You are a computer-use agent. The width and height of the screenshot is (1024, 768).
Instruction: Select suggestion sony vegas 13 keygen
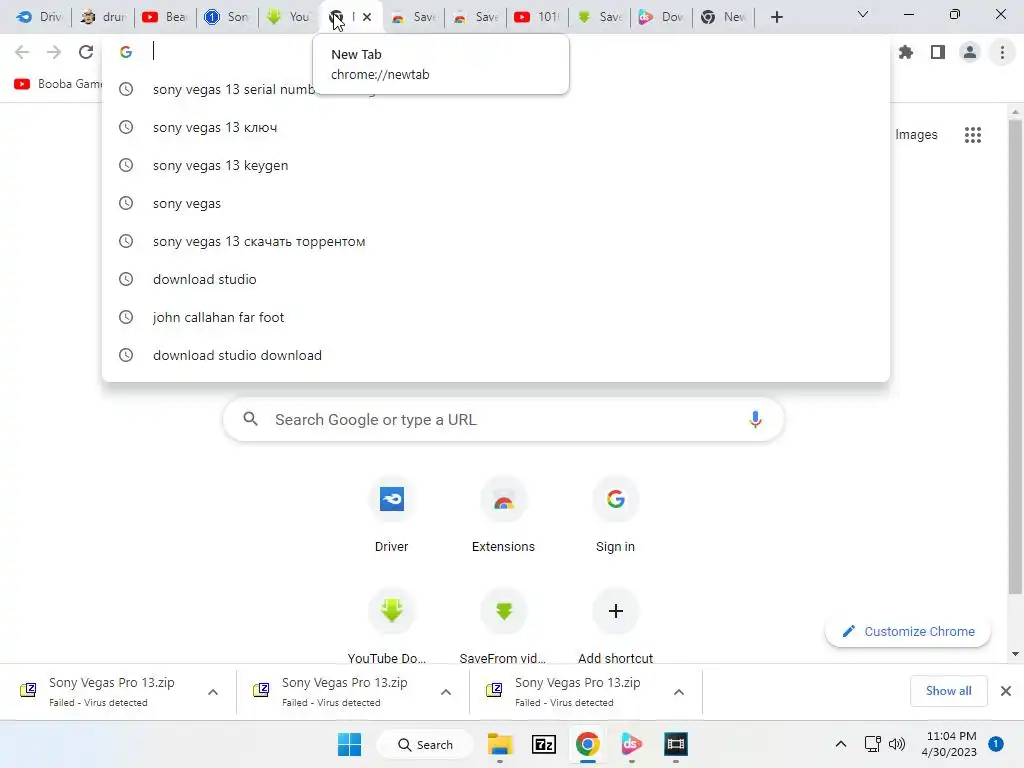pos(496,165)
